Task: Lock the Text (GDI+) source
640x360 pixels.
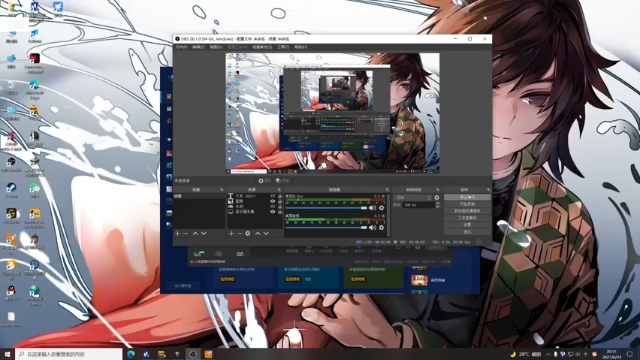Action: tap(280, 196)
